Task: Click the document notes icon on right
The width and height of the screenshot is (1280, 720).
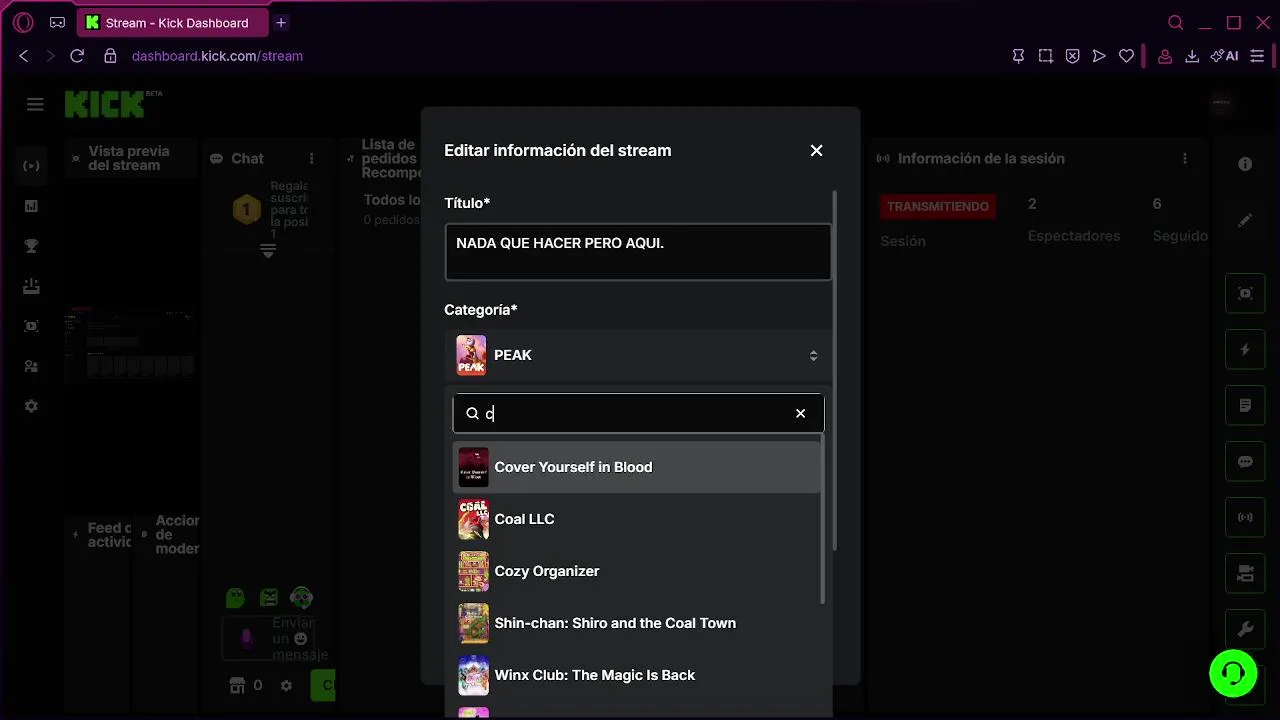Action: tap(1245, 405)
